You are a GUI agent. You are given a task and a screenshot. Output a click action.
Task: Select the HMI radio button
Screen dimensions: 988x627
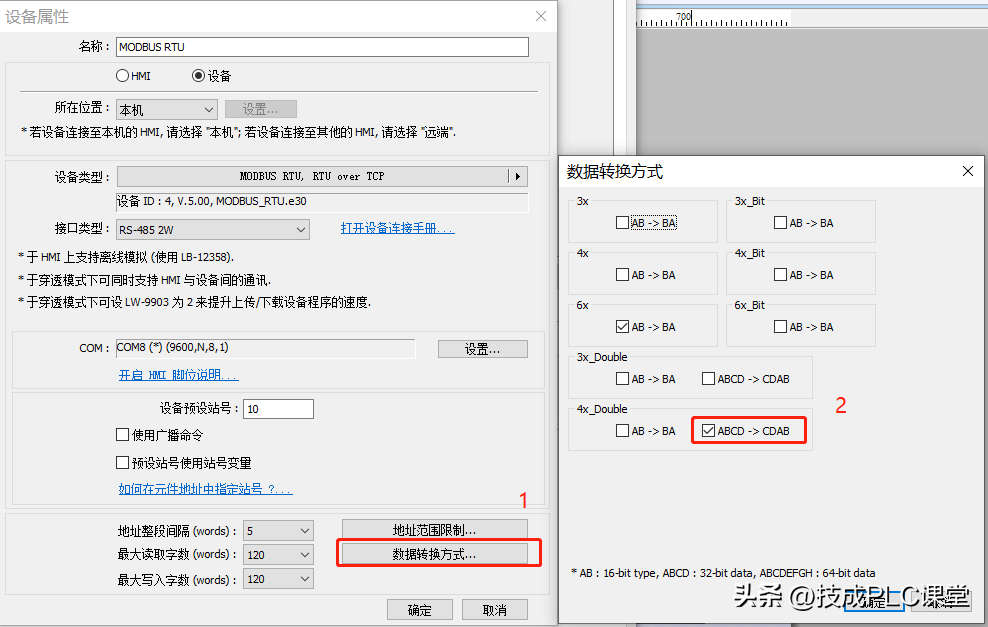(123, 76)
